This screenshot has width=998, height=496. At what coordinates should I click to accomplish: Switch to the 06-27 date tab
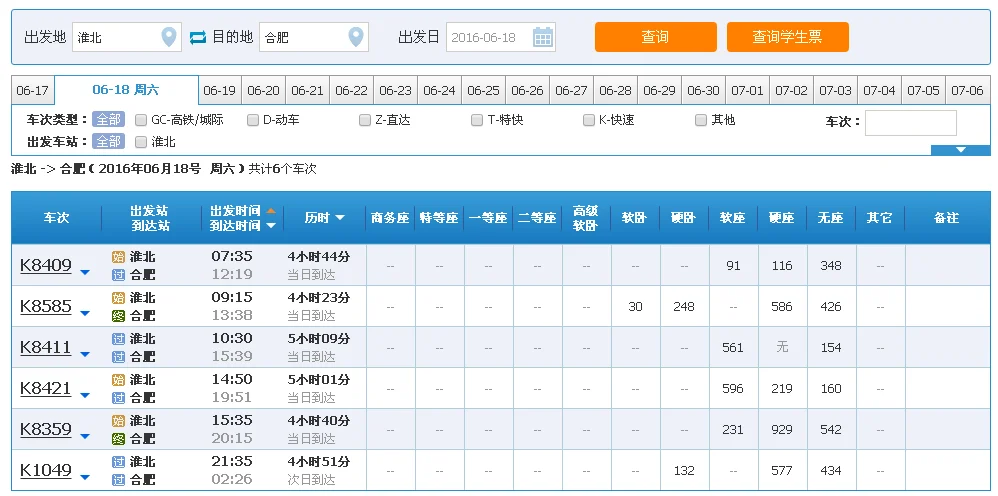572,90
